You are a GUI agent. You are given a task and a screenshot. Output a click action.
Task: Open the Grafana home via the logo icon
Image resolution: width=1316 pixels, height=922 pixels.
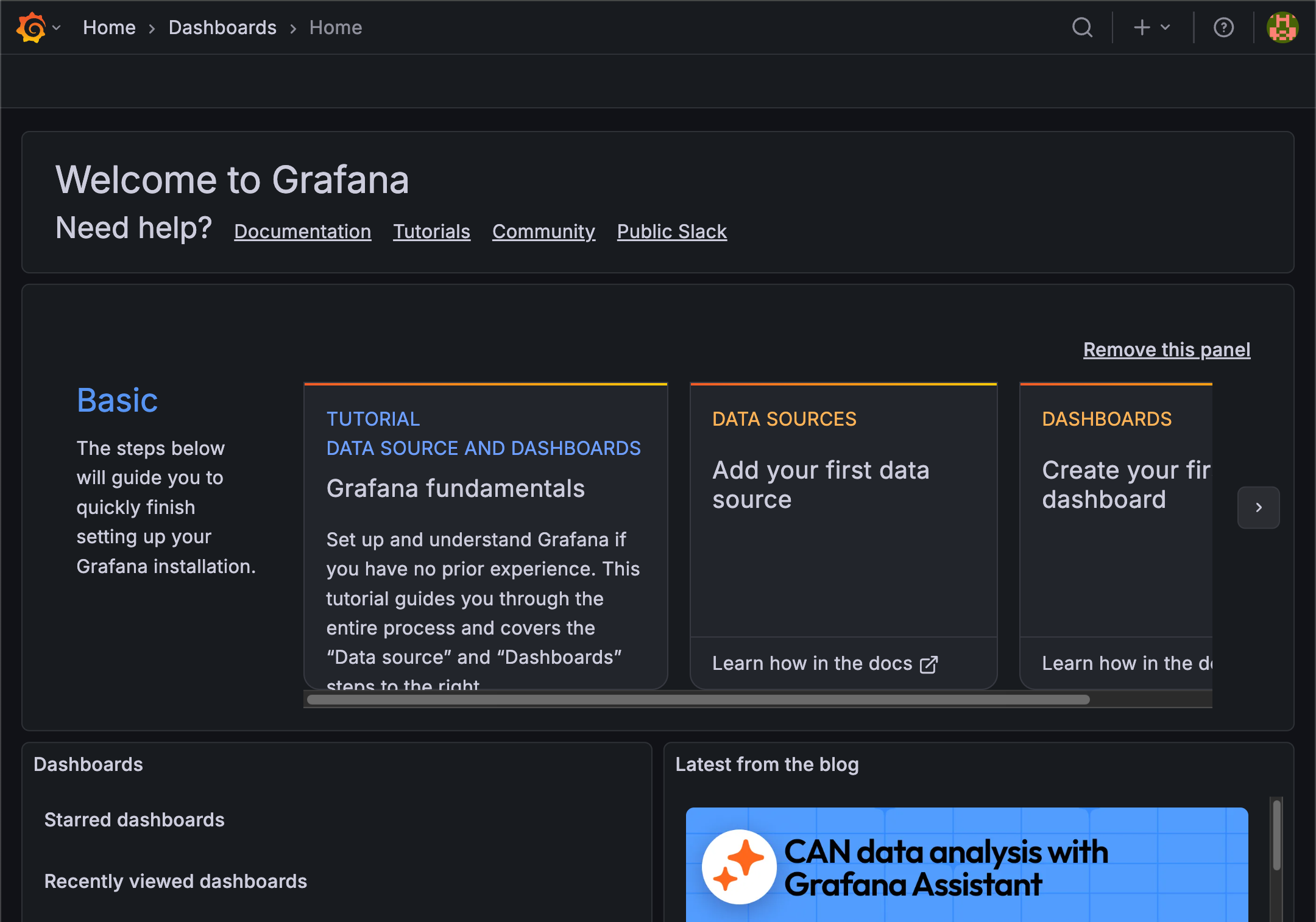(x=31, y=27)
